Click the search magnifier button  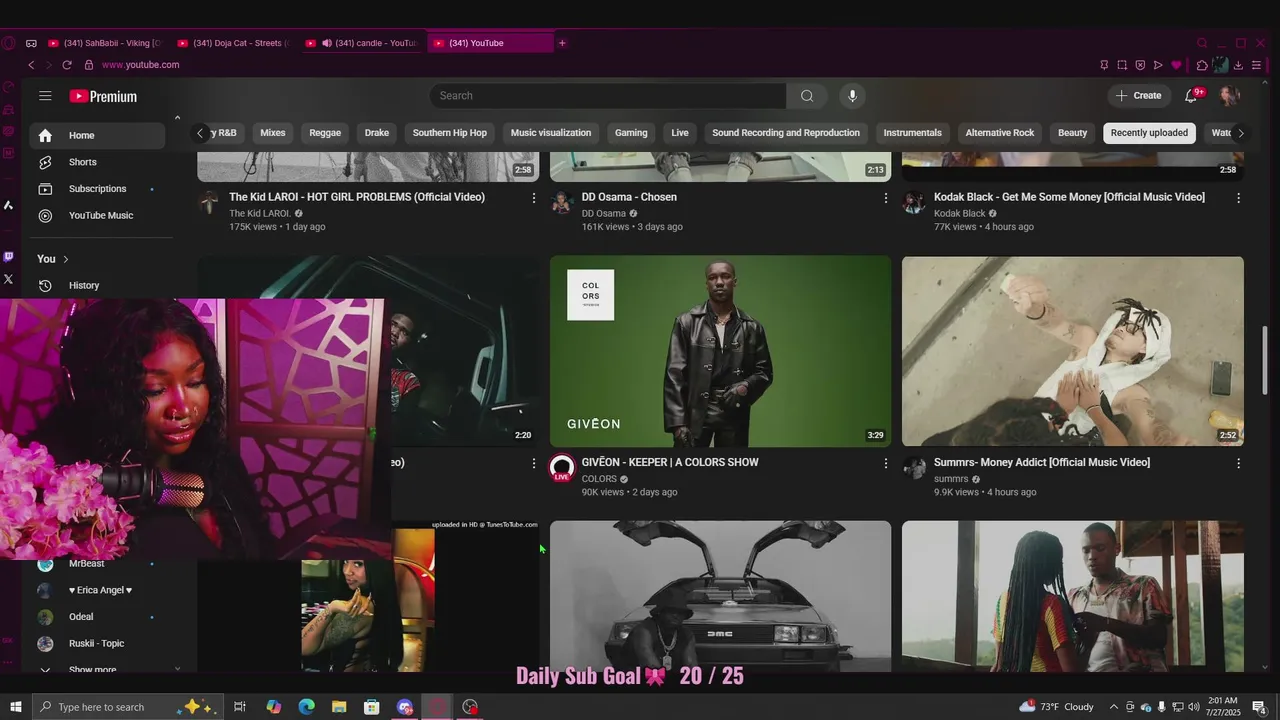coord(807,96)
